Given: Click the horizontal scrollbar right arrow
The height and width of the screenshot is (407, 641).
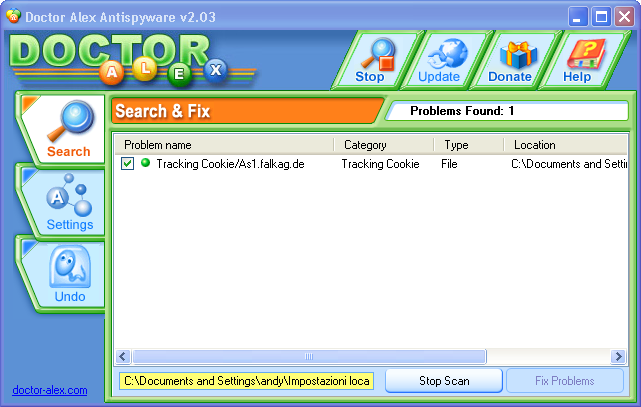Looking at the screenshot, I should [x=618, y=356].
